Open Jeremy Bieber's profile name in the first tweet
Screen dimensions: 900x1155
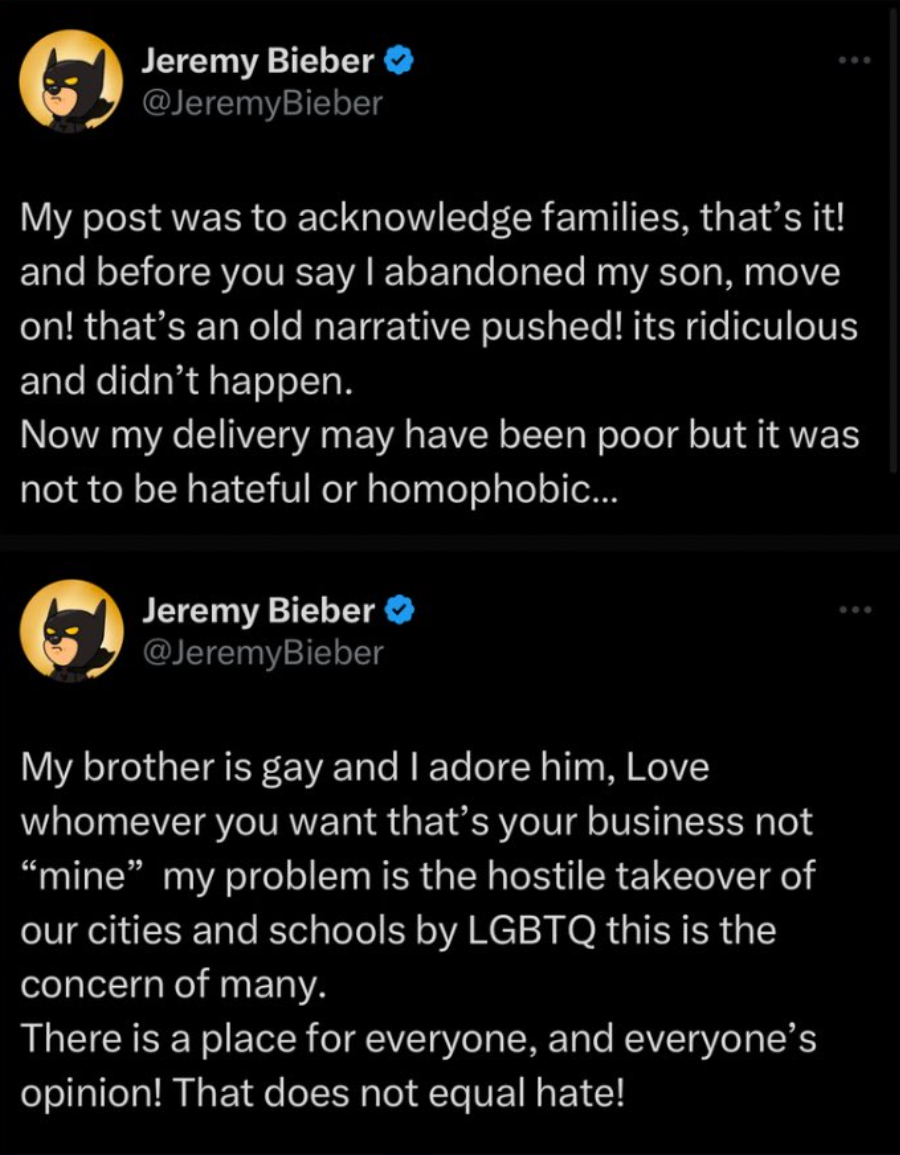pos(258,63)
